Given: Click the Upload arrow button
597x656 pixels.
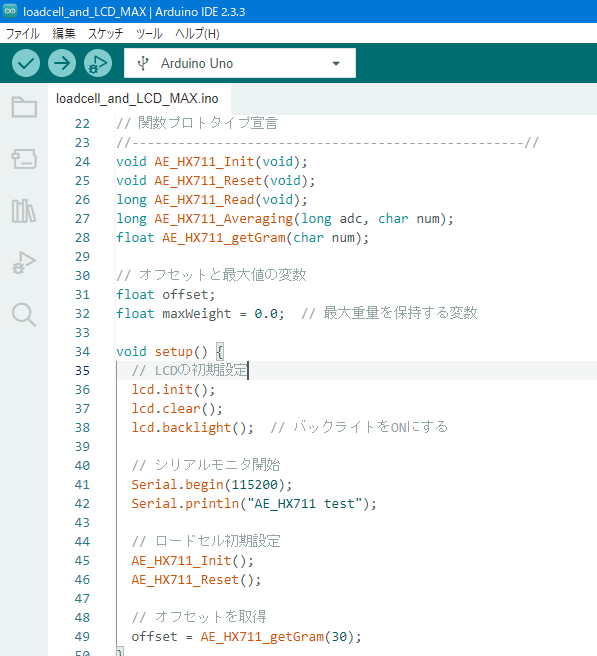Looking at the screenshot, I should click(62, 63).
